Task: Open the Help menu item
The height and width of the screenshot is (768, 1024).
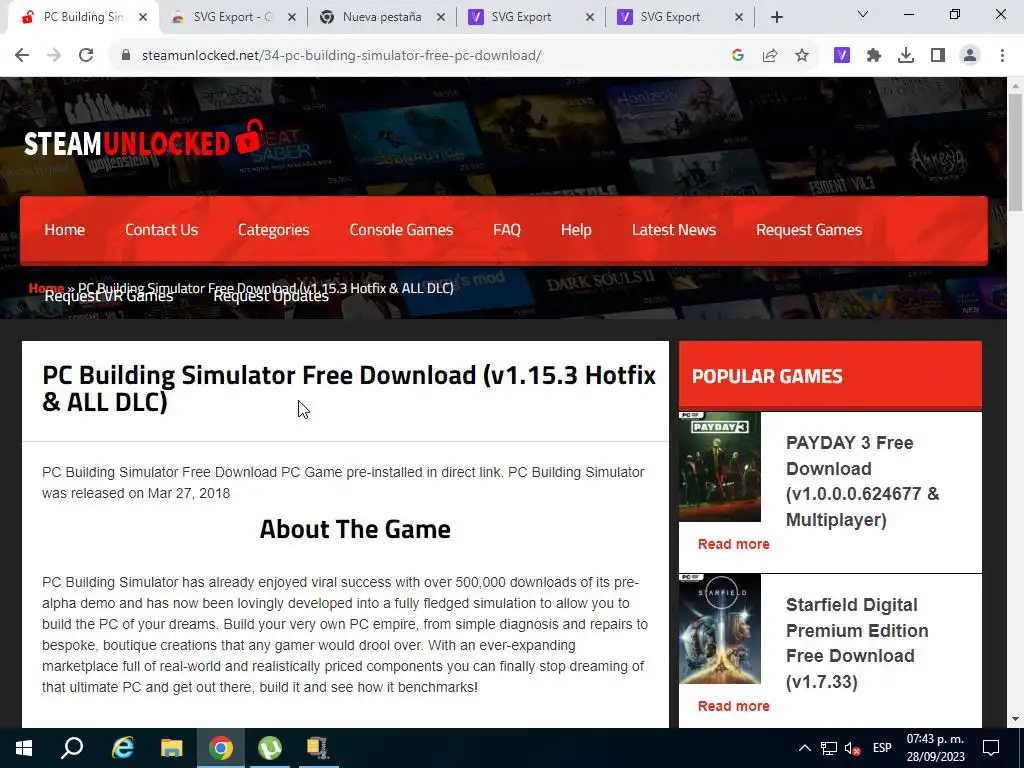Action: [x=576, y=230]
